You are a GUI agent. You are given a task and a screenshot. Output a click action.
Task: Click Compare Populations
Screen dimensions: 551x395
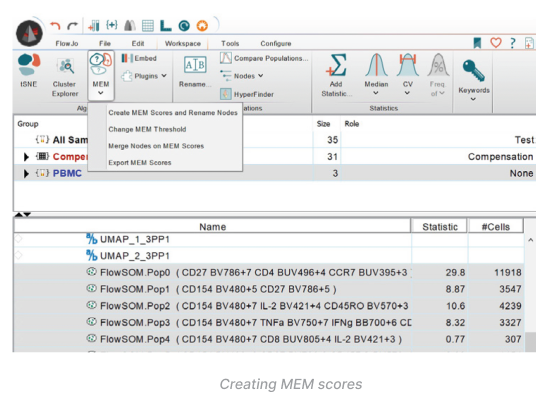tap(264, 58)
